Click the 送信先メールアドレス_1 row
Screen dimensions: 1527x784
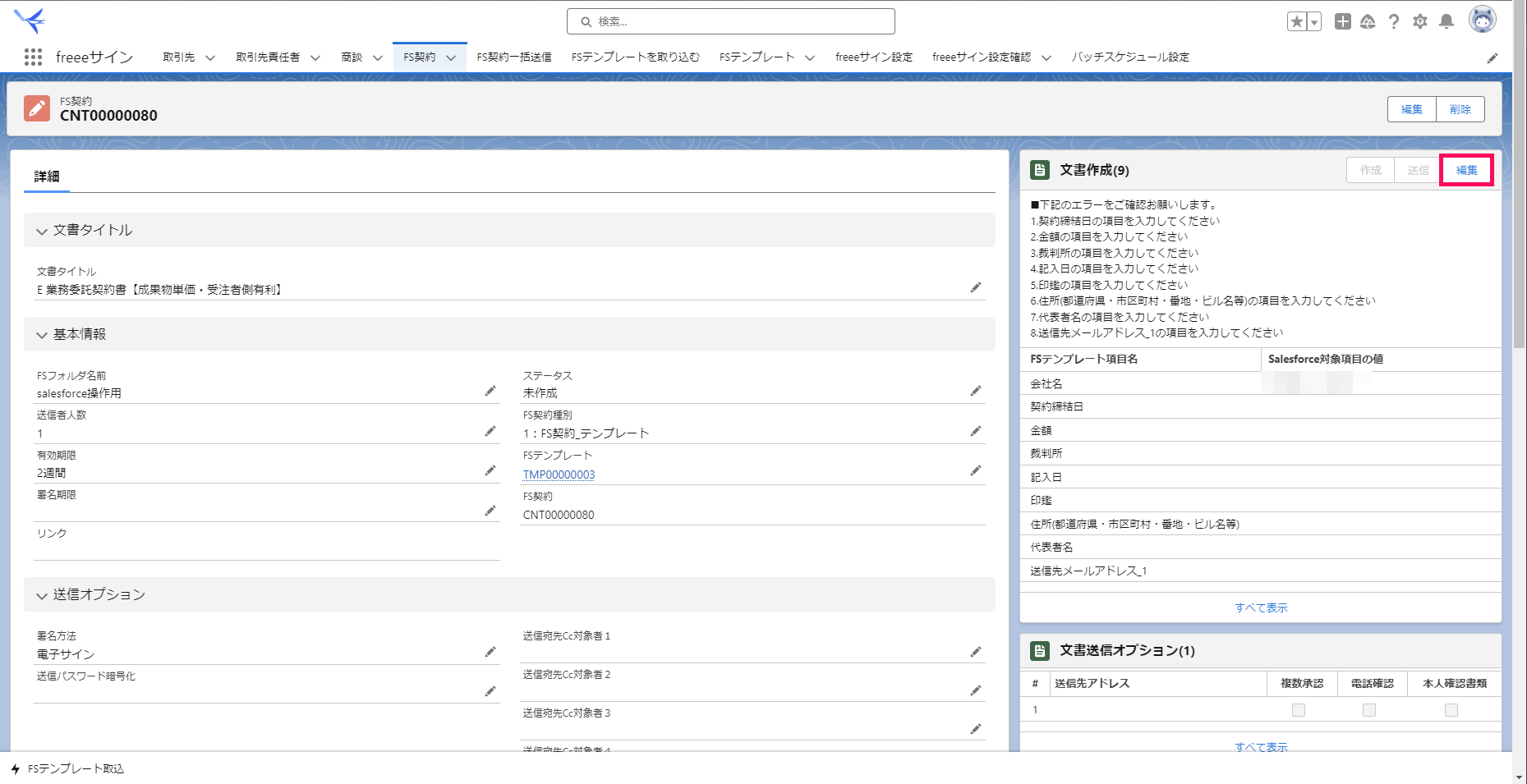click(x=1261, y=571)
